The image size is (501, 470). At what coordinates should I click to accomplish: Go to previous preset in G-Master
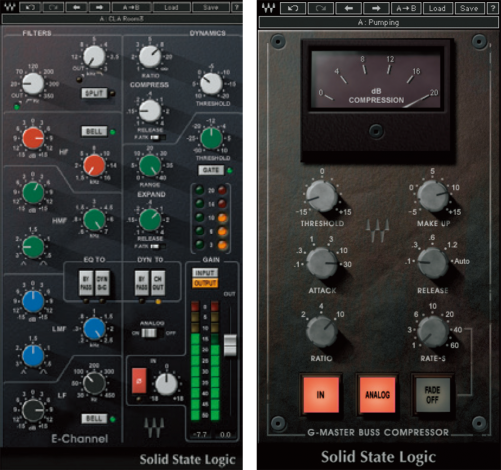click(x=348, y=8)
